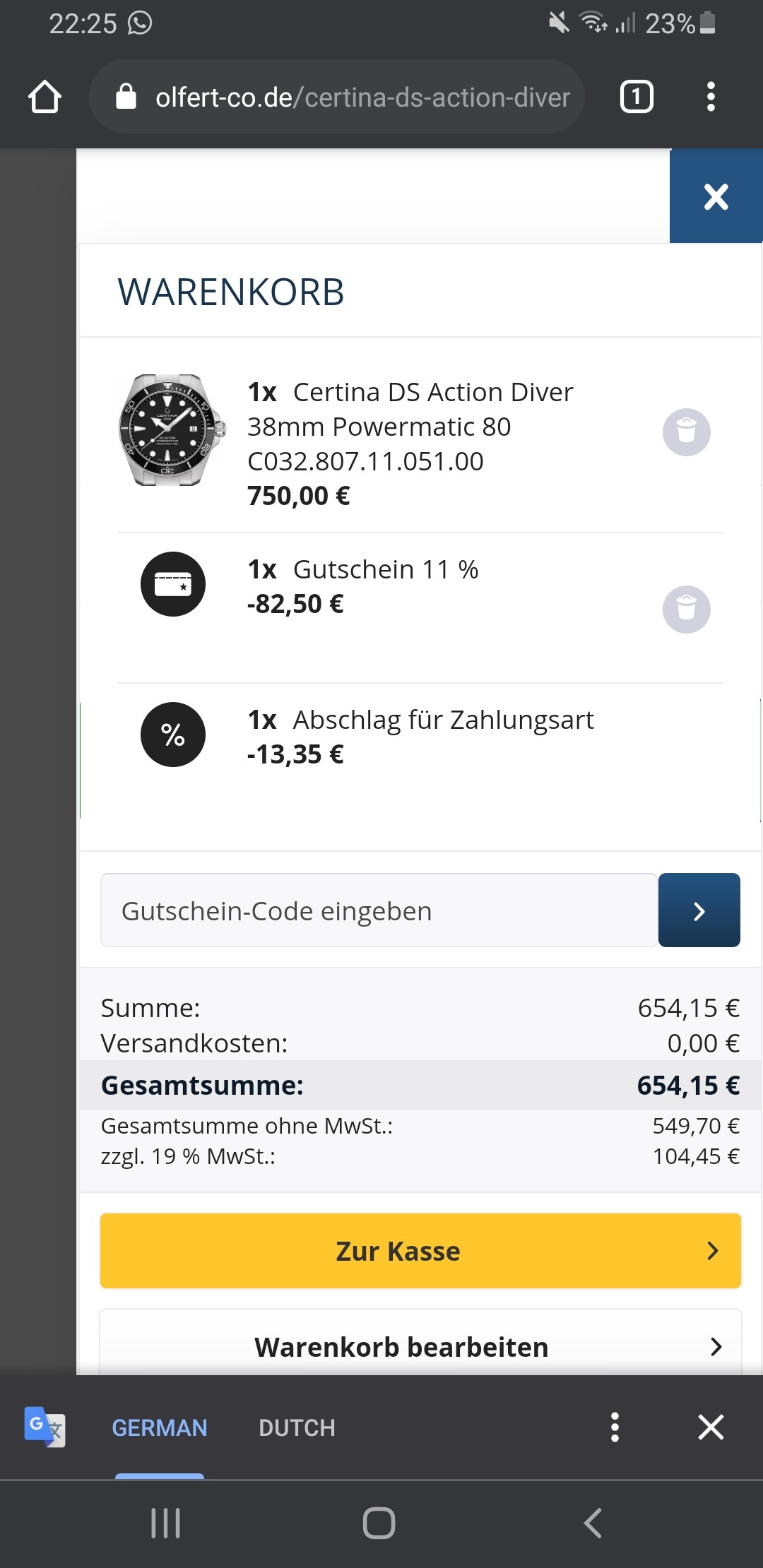763x1568 pixels.
Task: Open Android recent apps
Action: point(166,1523)
